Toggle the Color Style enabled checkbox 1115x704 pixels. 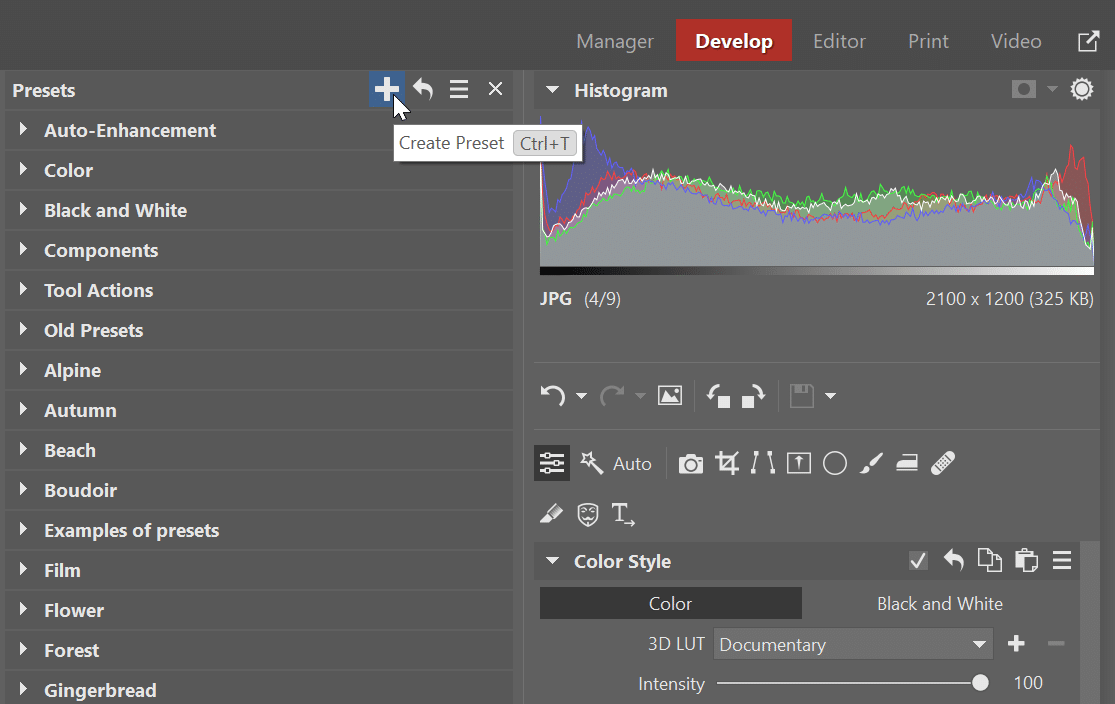click(x=918, y=561)
